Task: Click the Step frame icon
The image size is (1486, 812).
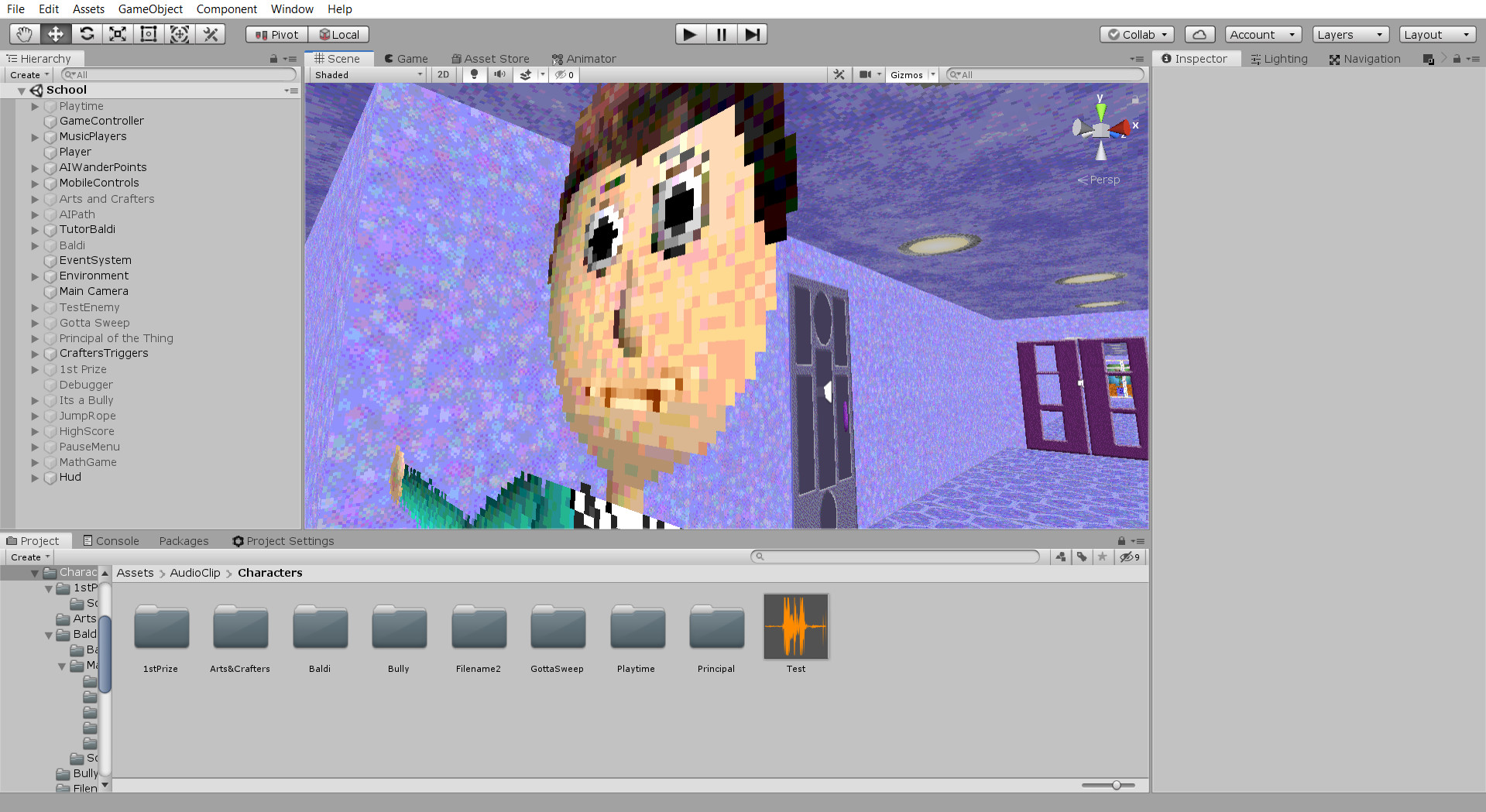Action: point(751,34)
